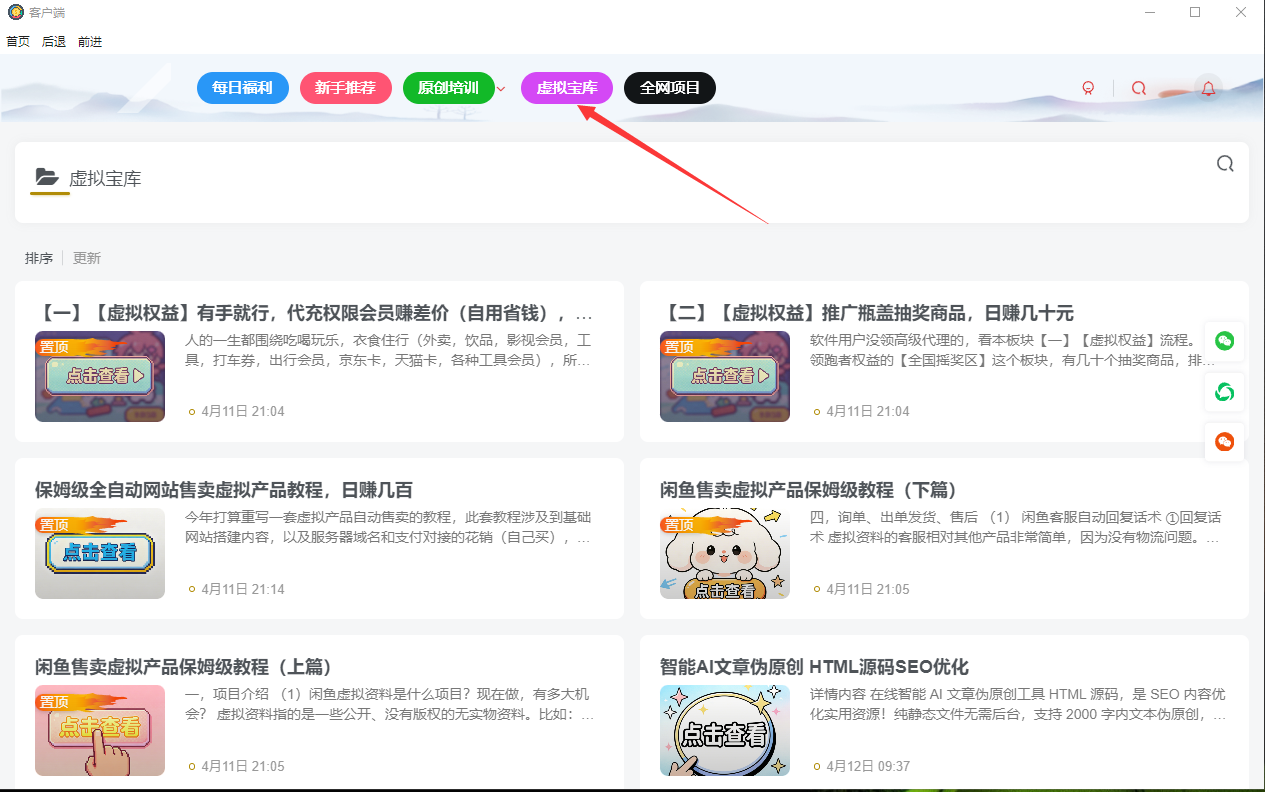Click the orange WeChat official account icon
This screenshot has height=792, width=1265.
(x=1224, y=441)
